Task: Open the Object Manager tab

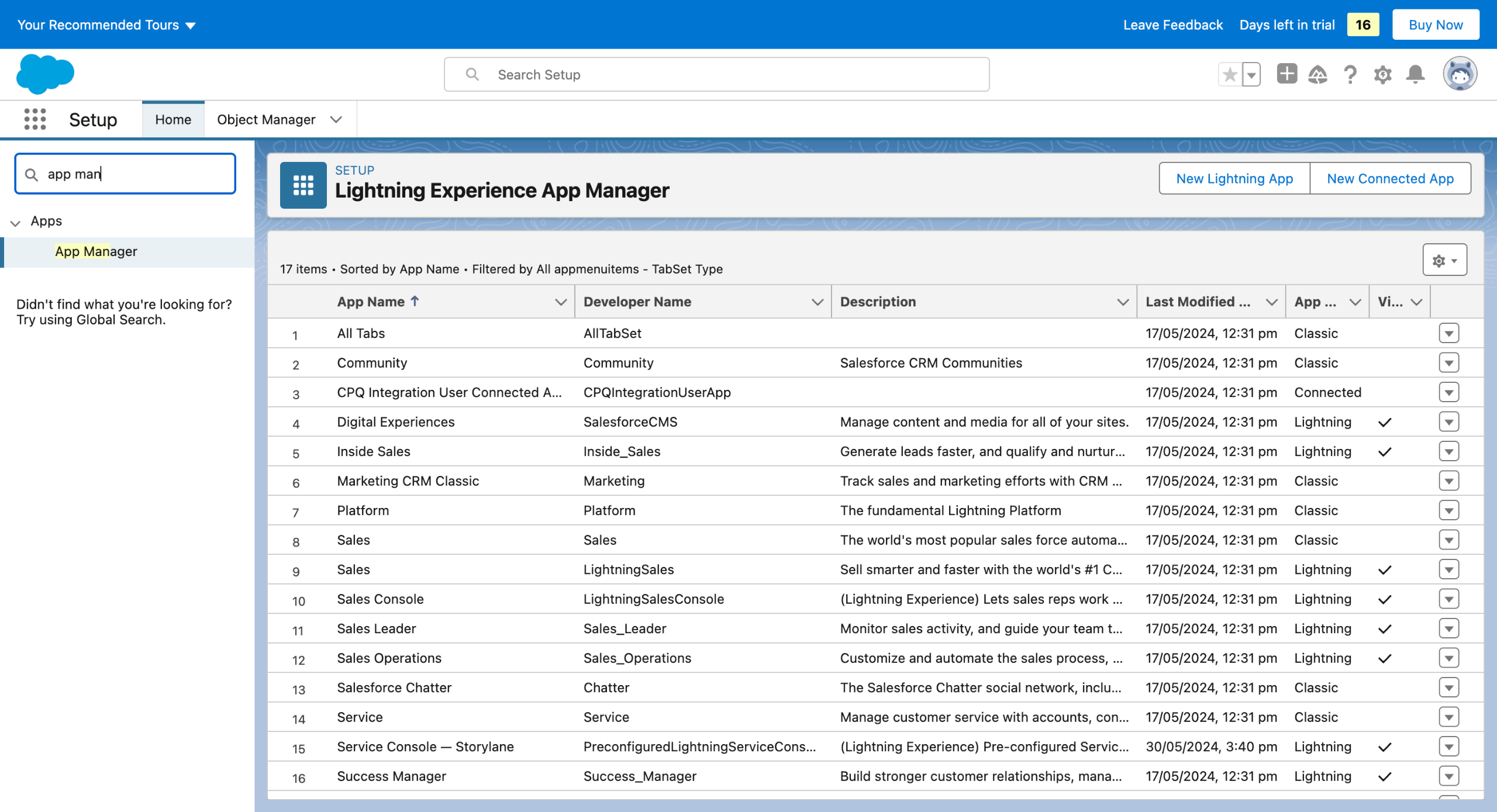Action: pyautogui.click(x=266, y=119)
